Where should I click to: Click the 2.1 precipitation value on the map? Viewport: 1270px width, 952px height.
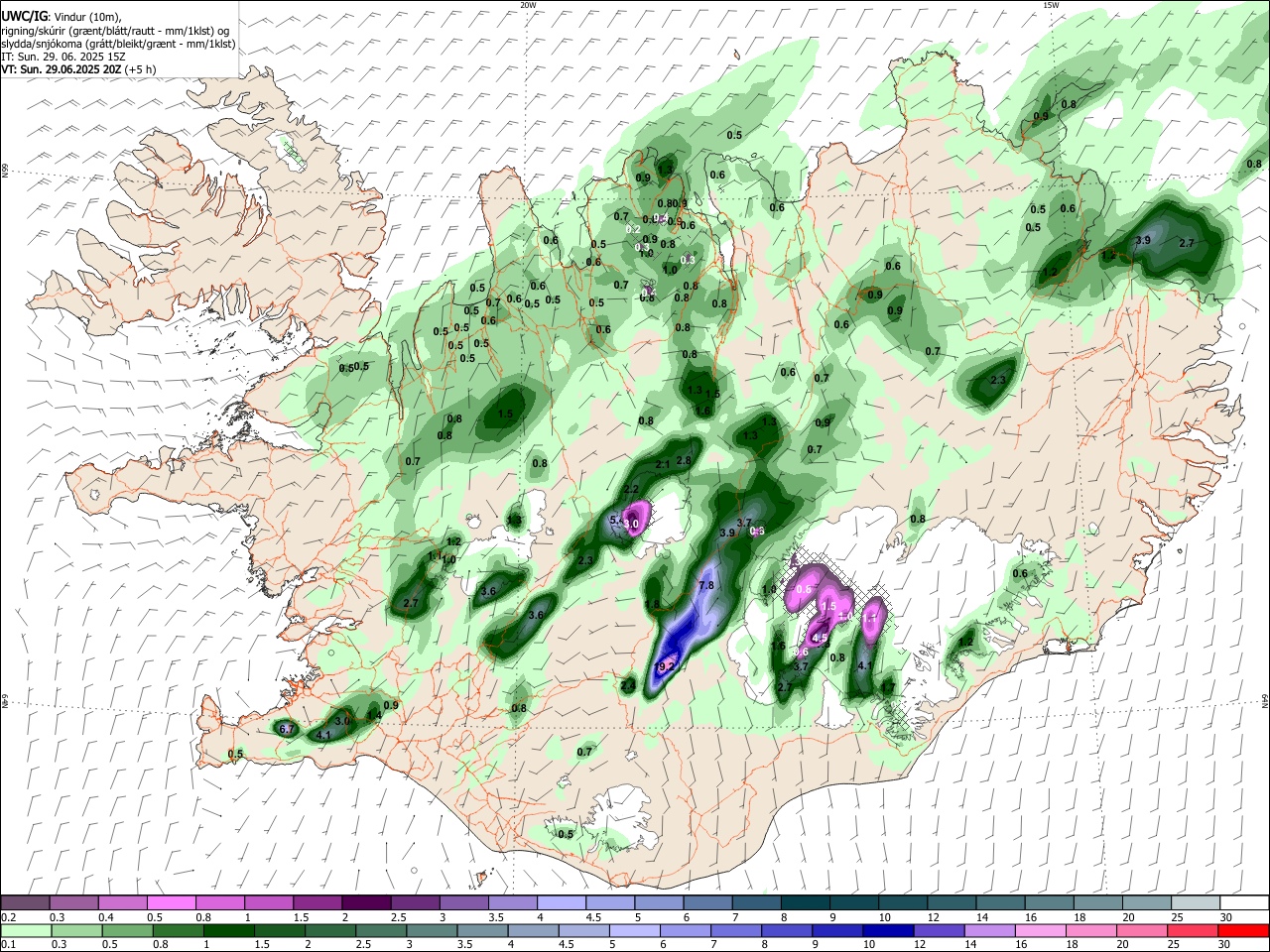click(663, 464)
